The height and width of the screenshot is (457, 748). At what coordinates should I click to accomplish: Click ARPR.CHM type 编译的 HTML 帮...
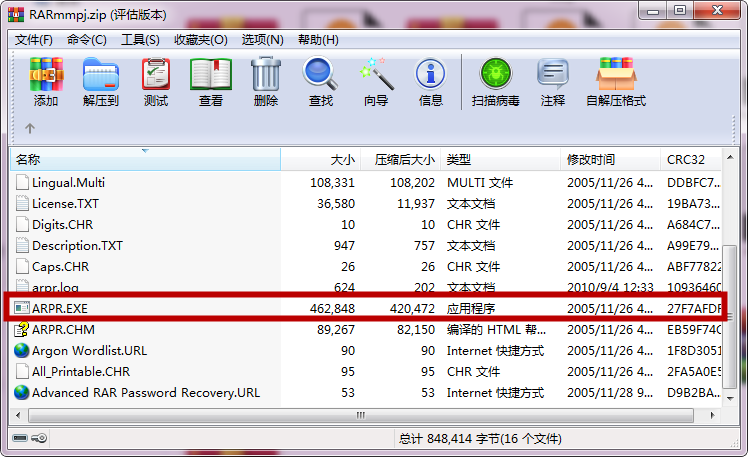496,329
